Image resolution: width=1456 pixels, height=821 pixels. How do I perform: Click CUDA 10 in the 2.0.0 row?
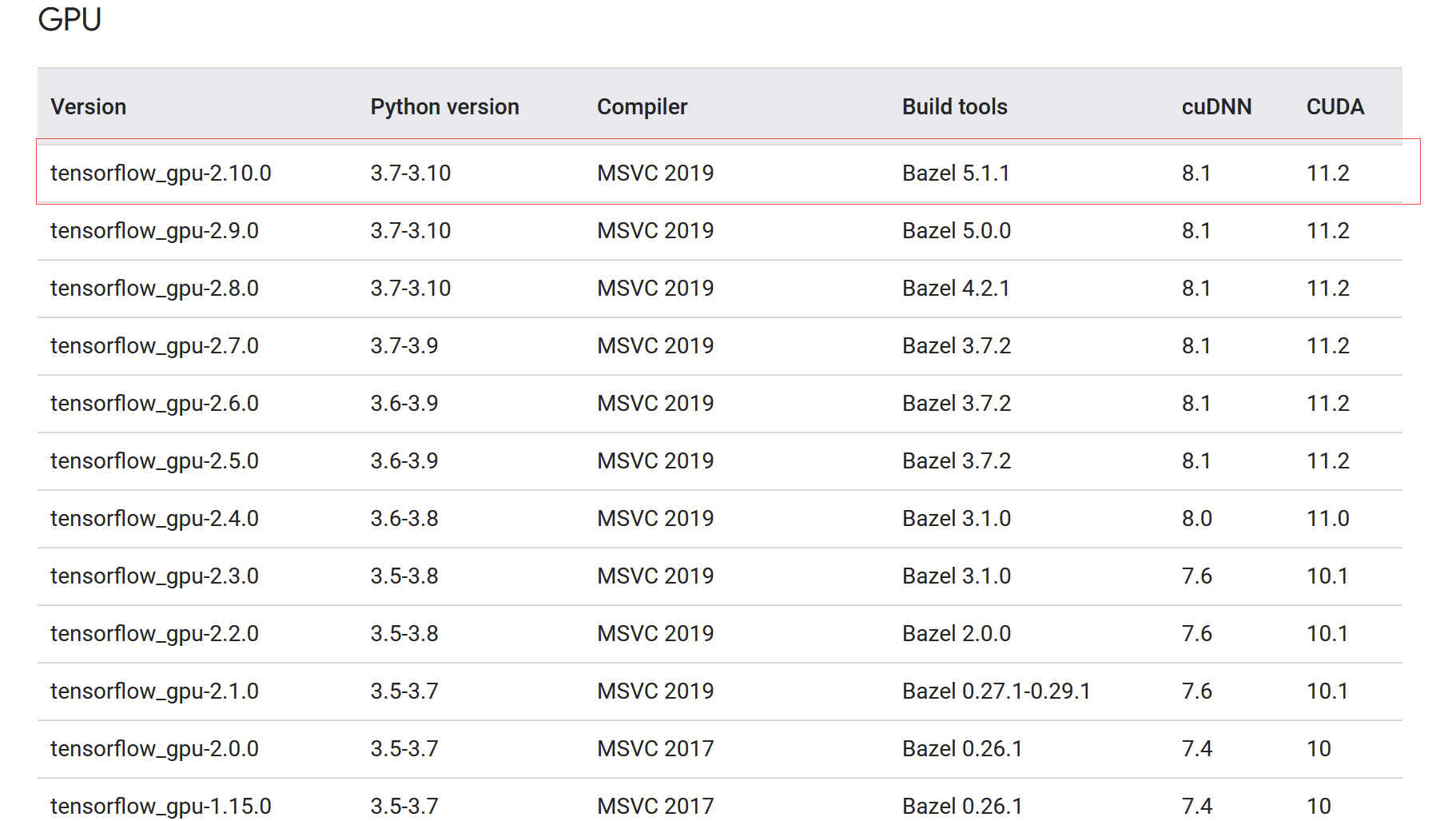pyautogui.click(x=1319, y=748)
